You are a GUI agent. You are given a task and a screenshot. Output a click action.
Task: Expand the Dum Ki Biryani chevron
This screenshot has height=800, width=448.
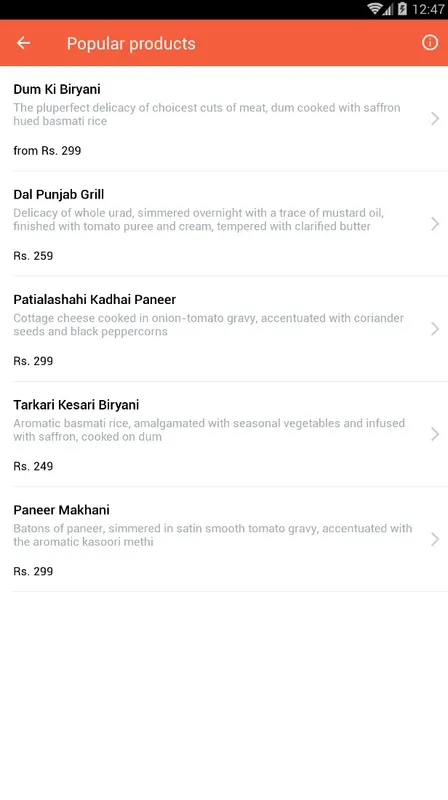pyautogui.click(x=435, y=119)
